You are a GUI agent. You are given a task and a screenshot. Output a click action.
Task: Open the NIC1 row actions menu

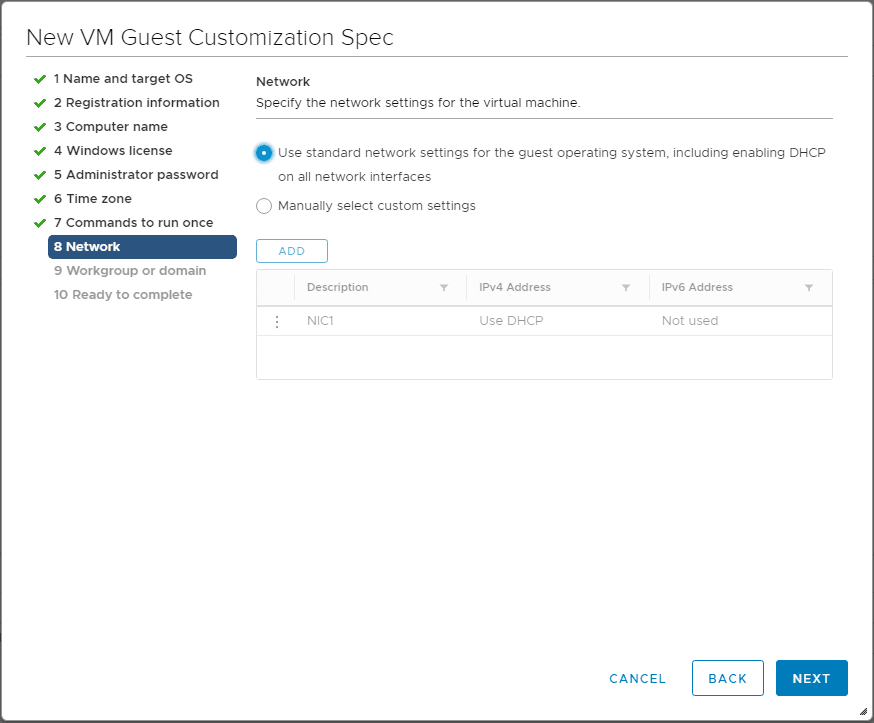[277, 322]
